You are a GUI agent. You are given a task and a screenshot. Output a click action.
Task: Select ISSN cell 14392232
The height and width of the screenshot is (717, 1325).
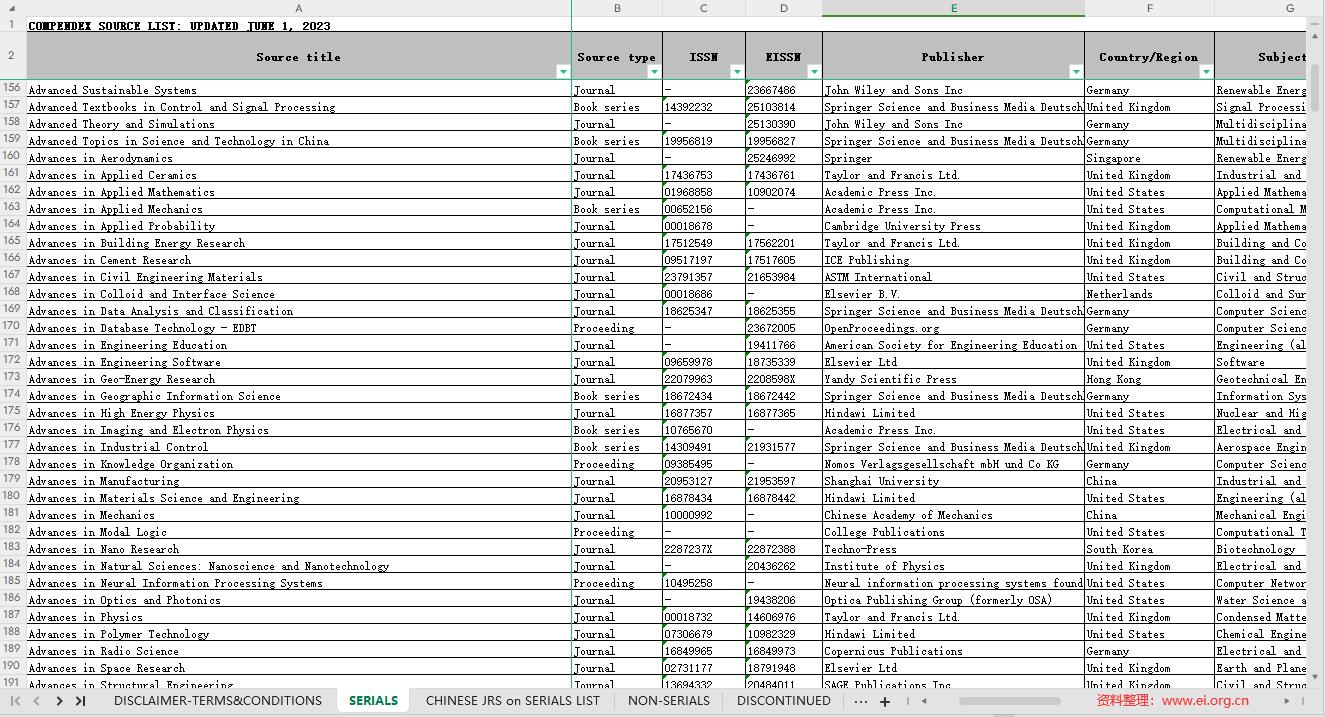pyautogui.click(x=704, y=107)
